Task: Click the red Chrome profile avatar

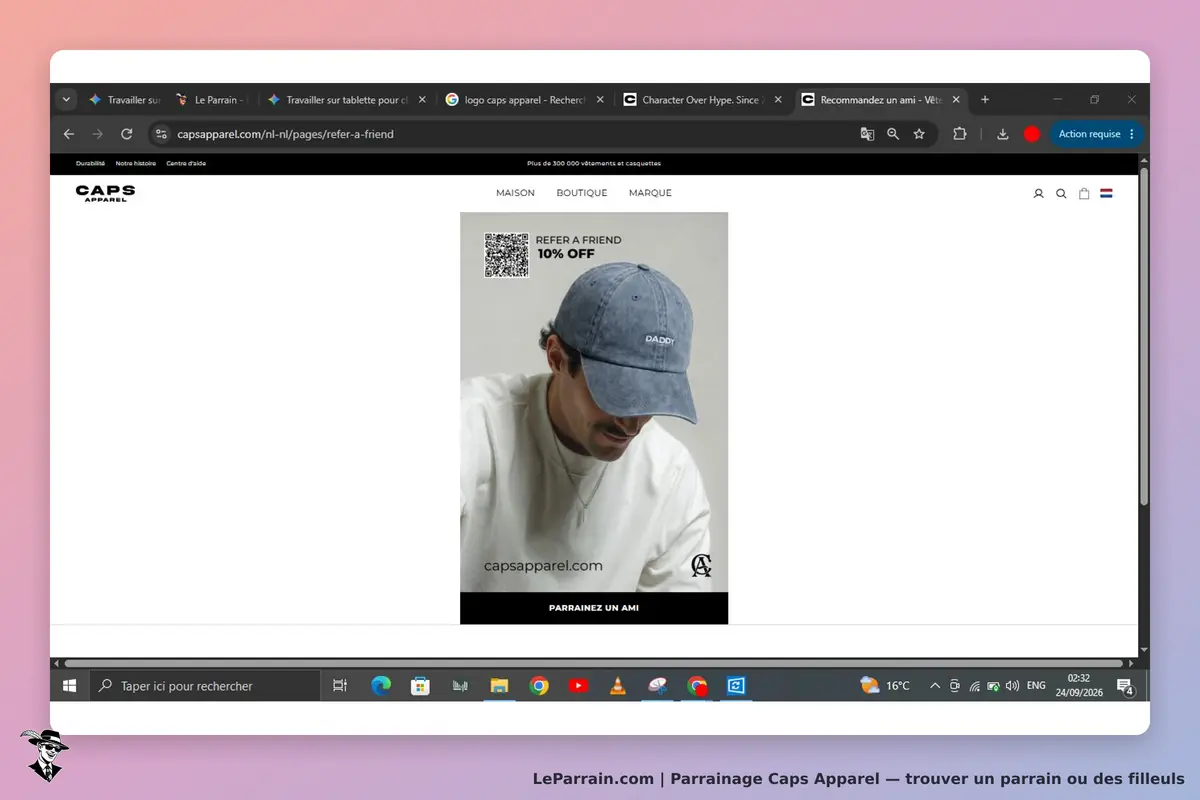Action: (x=1032, y=134)
